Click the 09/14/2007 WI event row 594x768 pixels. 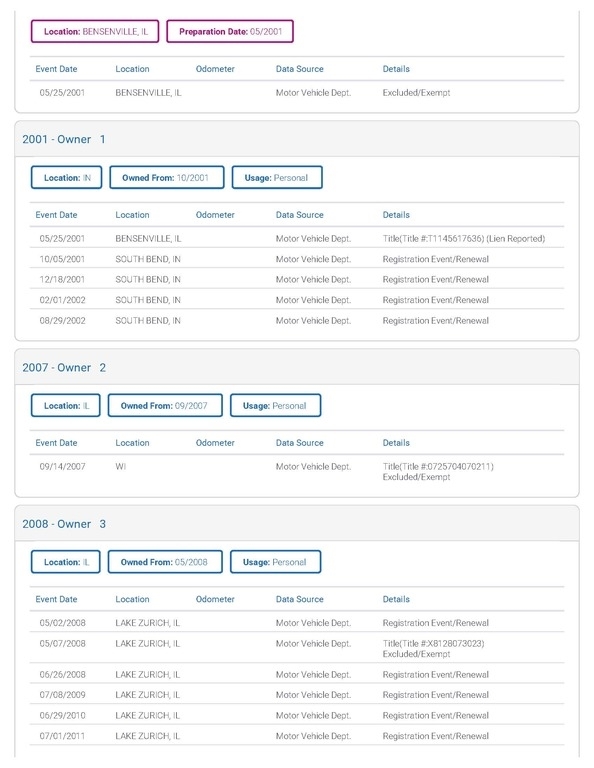click(297, 472)
